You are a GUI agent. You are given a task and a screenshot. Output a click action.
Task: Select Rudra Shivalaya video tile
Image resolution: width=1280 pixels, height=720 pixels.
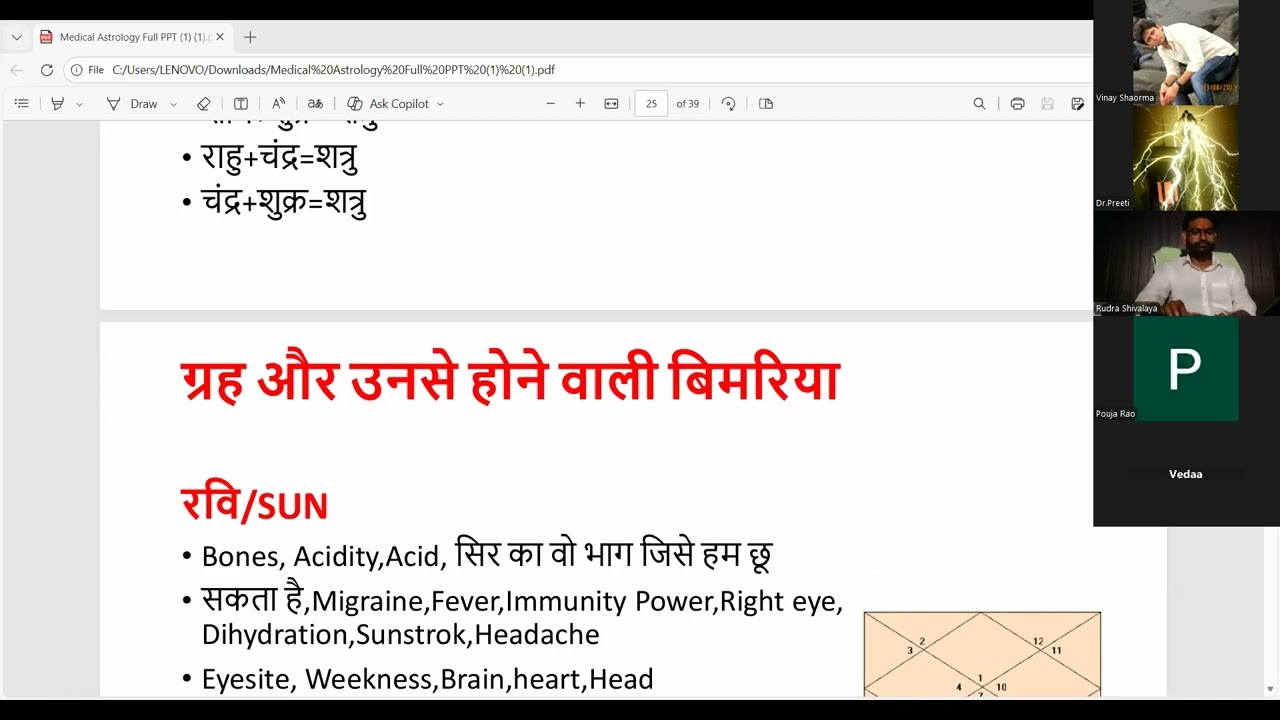(1186, 264)
